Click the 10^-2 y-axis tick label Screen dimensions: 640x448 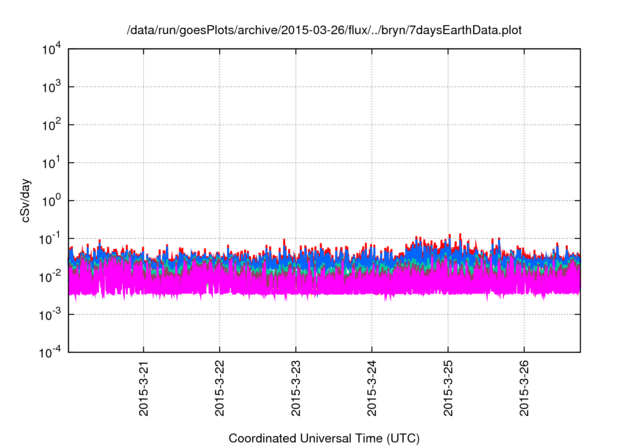point(50,277)
